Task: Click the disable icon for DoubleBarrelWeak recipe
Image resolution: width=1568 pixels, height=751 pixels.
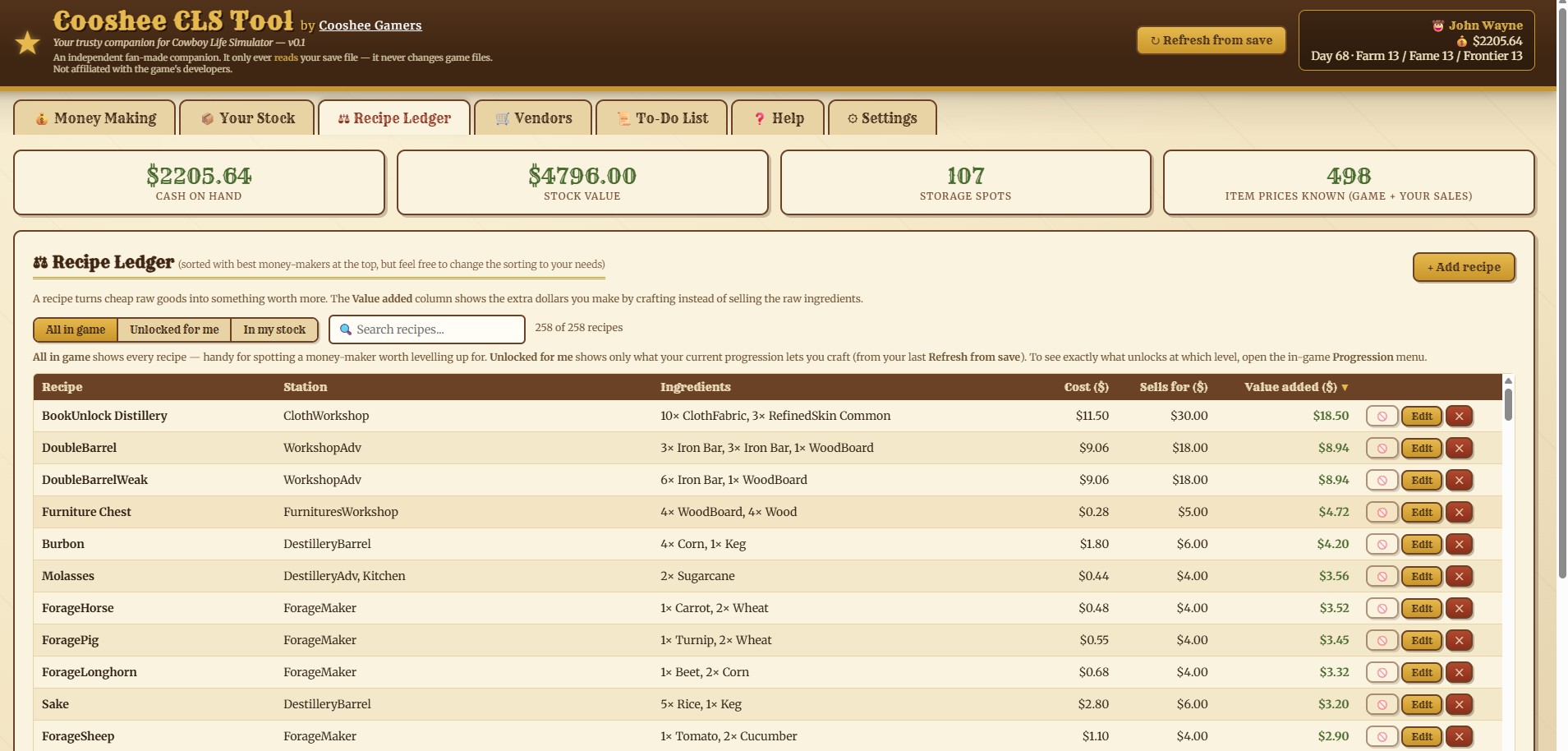Action: [x=1382, y=480]
